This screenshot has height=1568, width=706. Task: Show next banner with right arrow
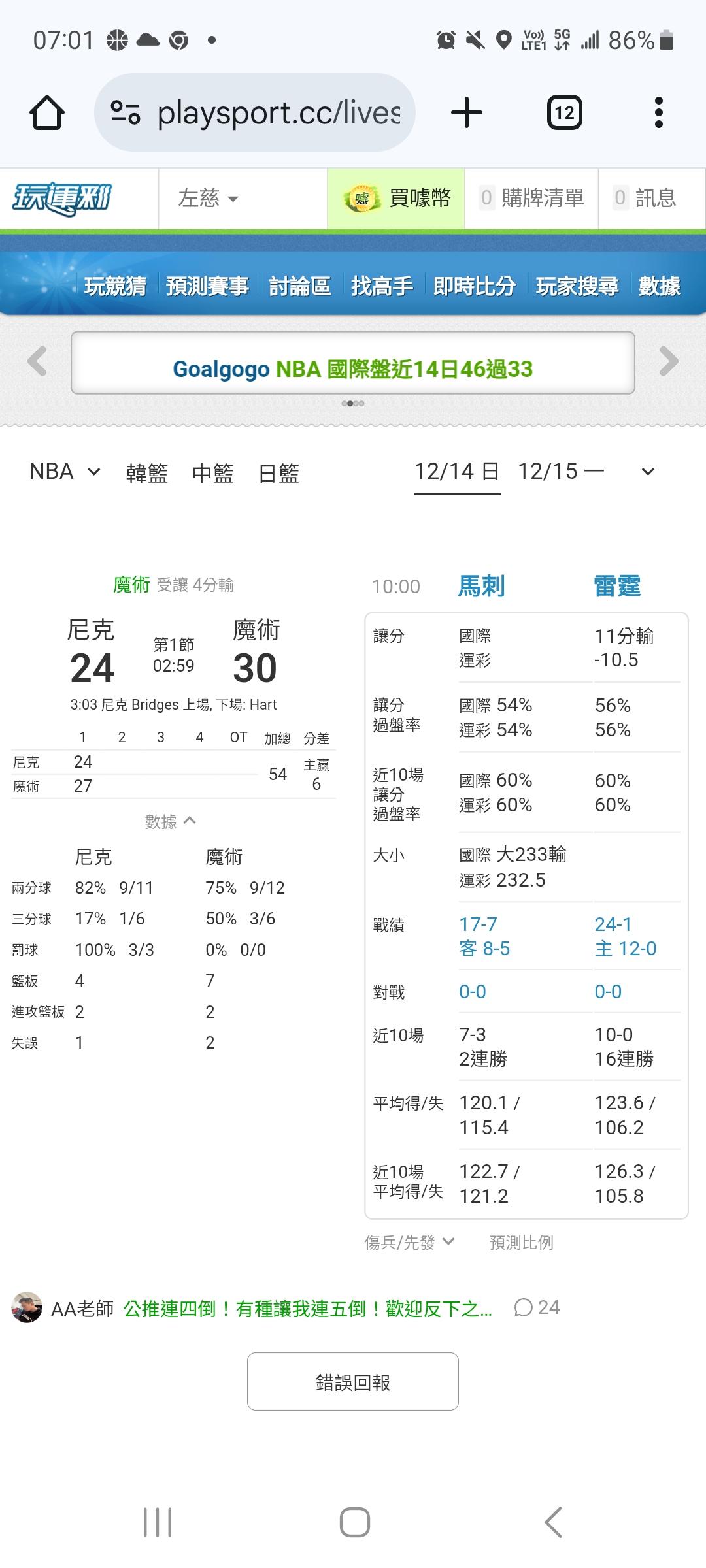click(x=668, y=361)
